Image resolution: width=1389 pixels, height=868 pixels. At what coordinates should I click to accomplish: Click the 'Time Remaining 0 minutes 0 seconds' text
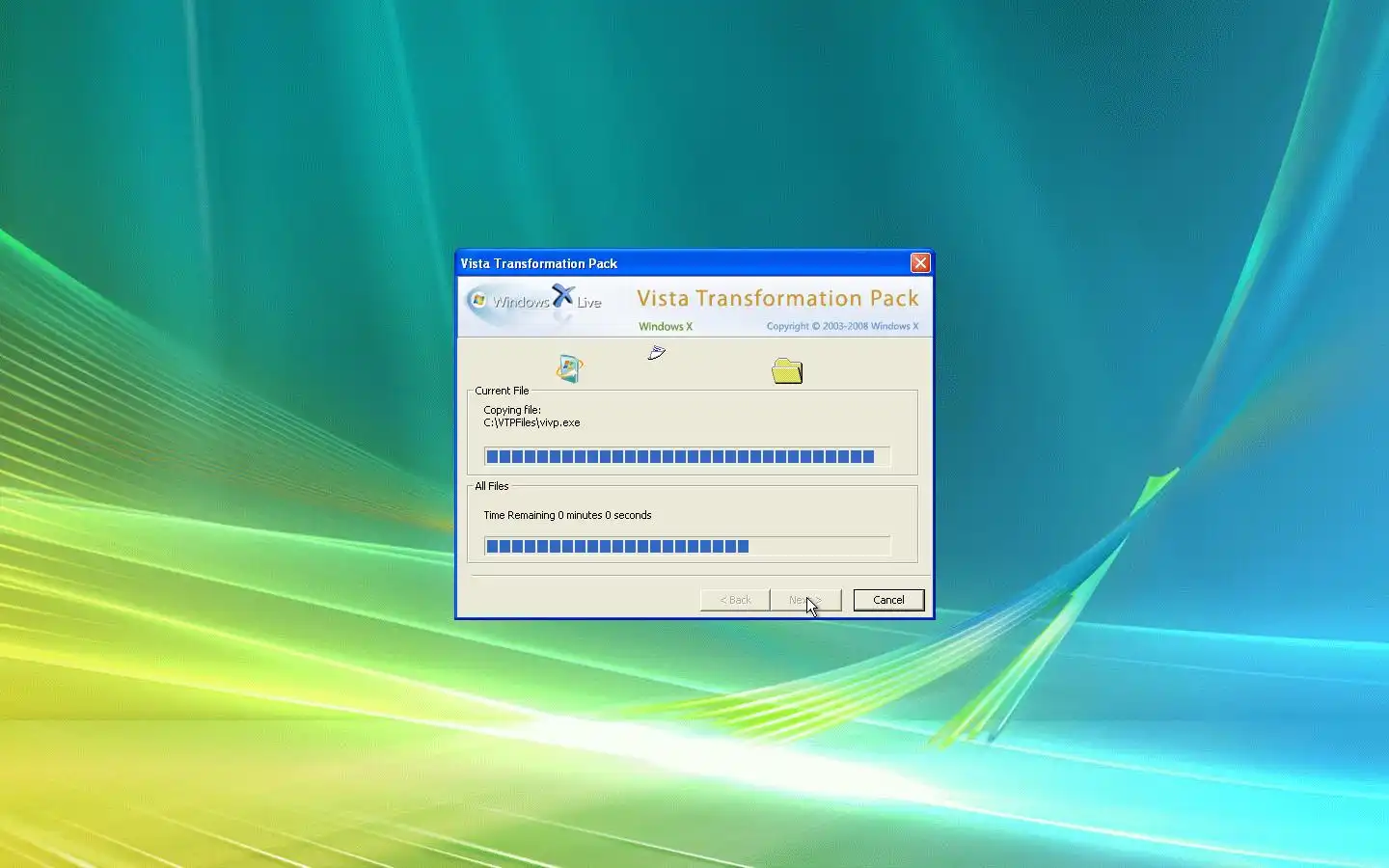[x=567, y=515]
